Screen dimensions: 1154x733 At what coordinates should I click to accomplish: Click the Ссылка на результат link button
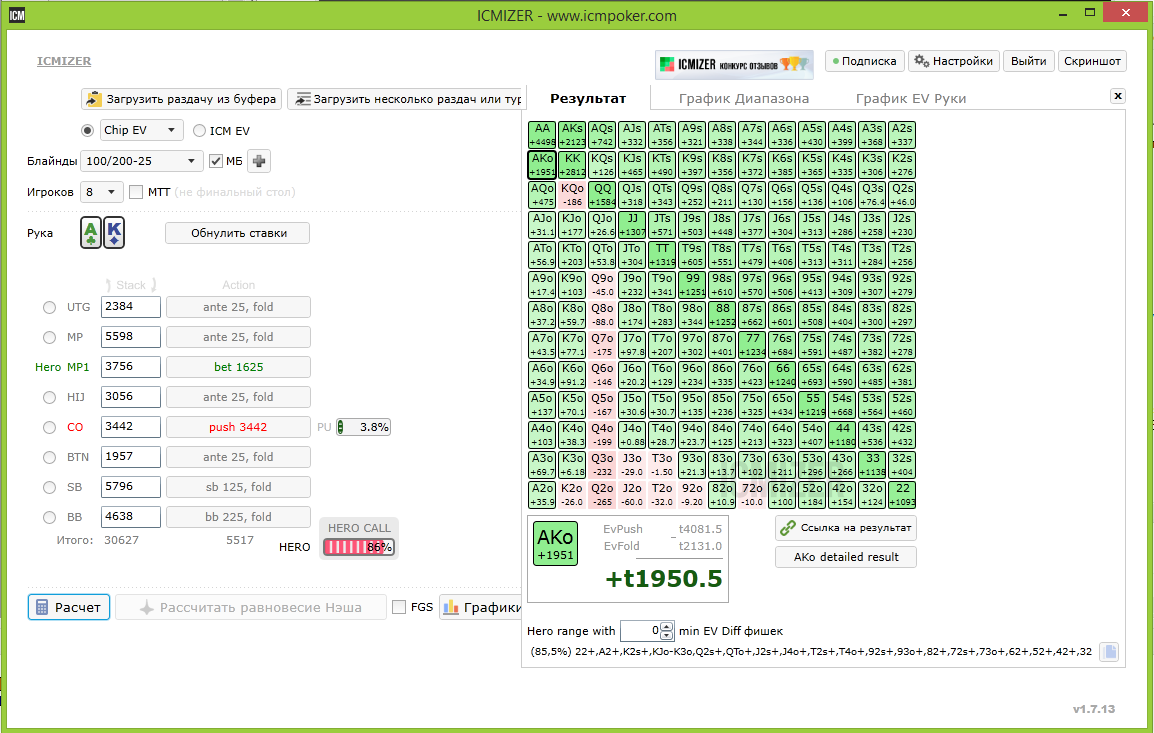coord(846,528)
